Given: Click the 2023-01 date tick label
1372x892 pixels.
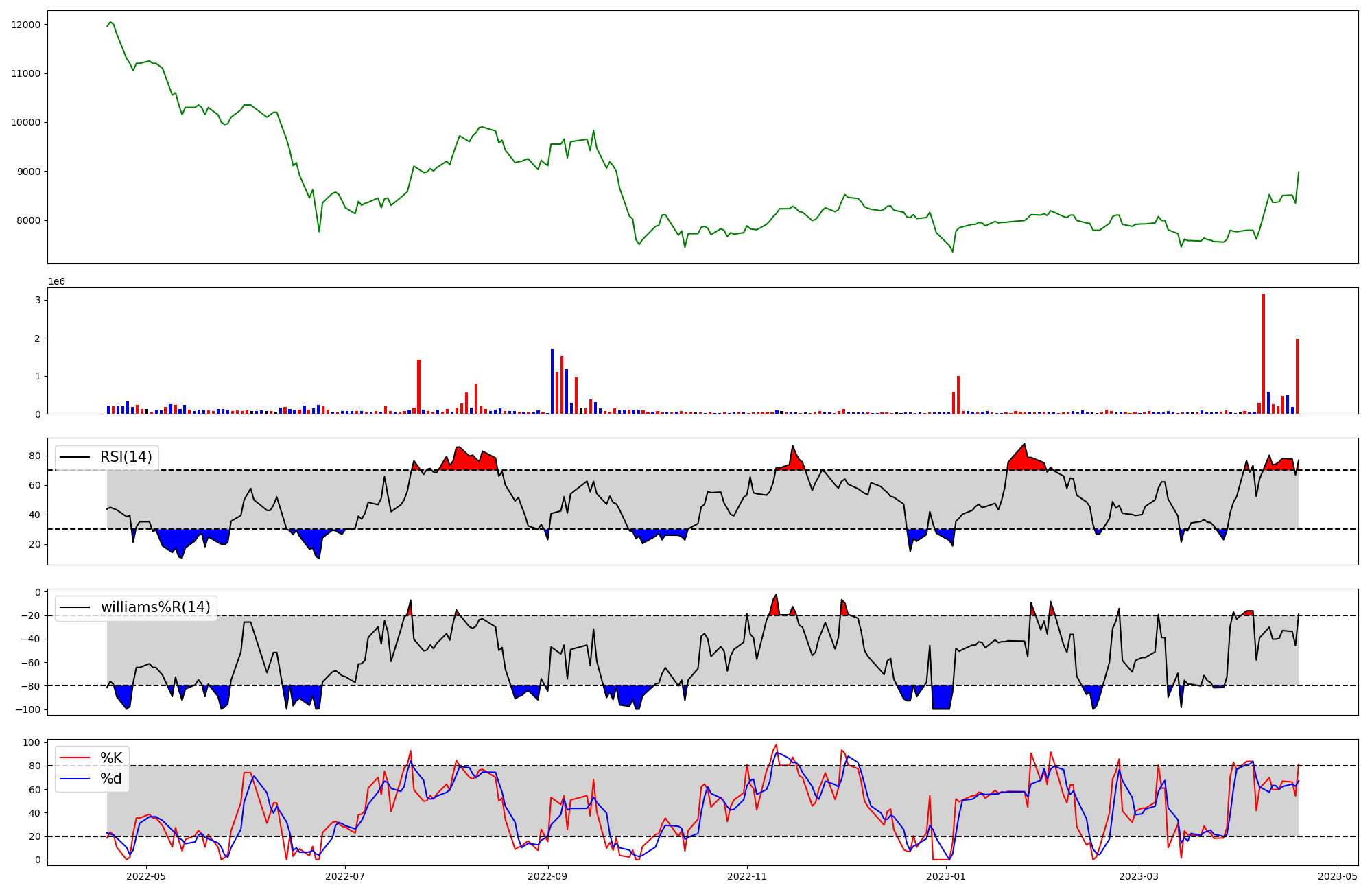Looking at the screenshot, I should tap(947, 876).
